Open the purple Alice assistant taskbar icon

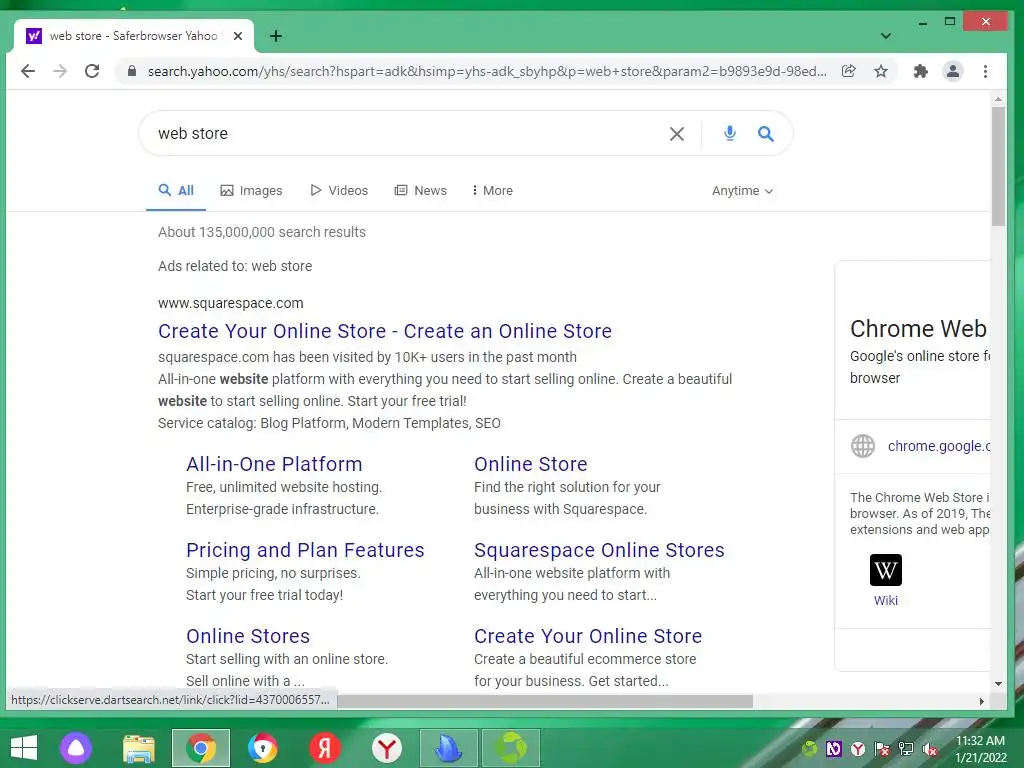point(76,748)
